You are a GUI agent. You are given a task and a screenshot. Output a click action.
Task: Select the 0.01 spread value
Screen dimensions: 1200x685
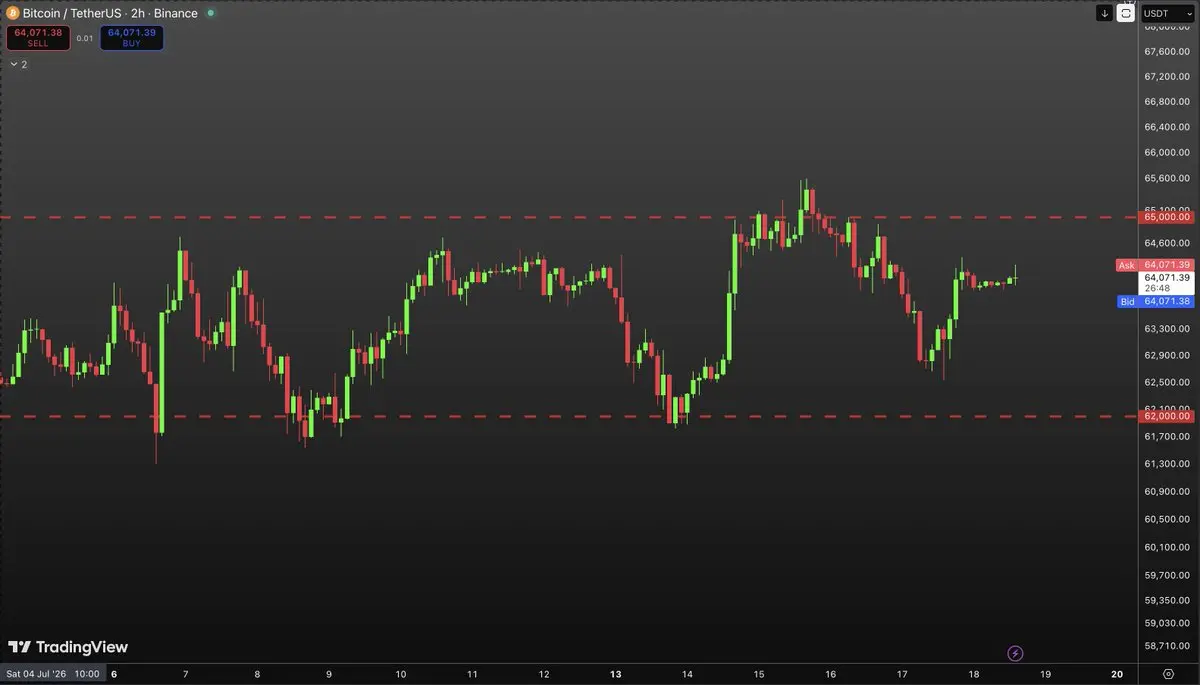85,38
